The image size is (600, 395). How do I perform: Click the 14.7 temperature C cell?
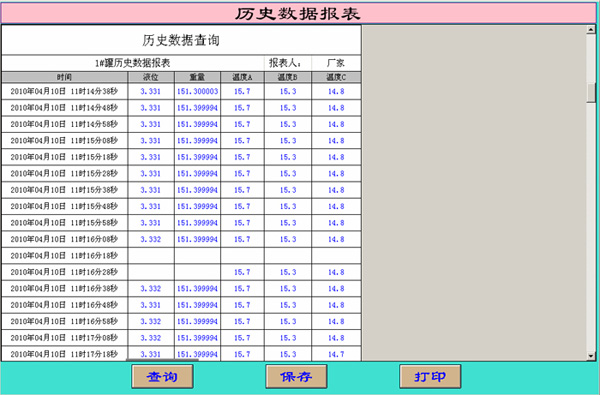pos(336,354)
